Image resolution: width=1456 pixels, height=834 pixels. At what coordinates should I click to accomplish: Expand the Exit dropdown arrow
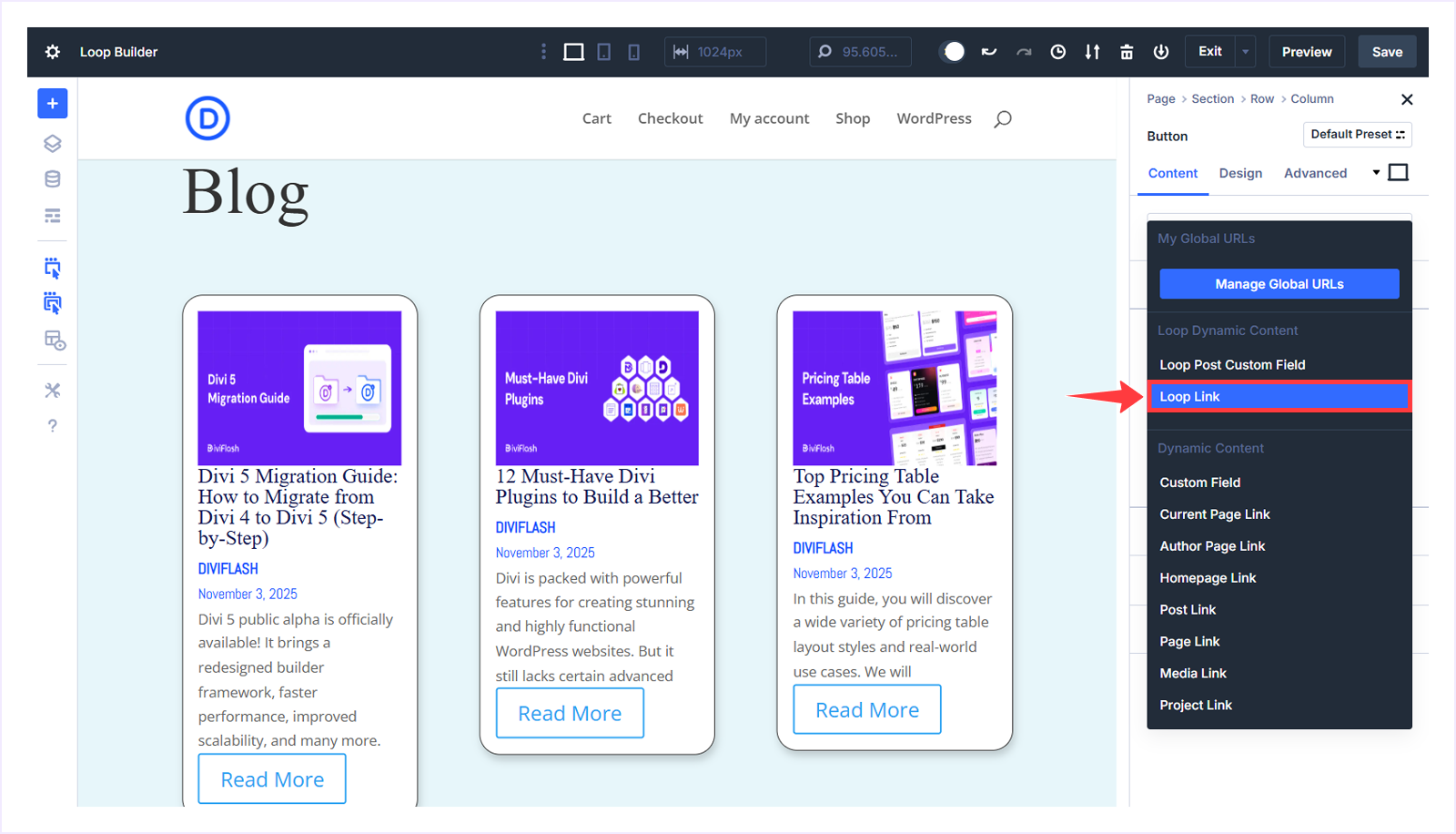pos(1246,52)
